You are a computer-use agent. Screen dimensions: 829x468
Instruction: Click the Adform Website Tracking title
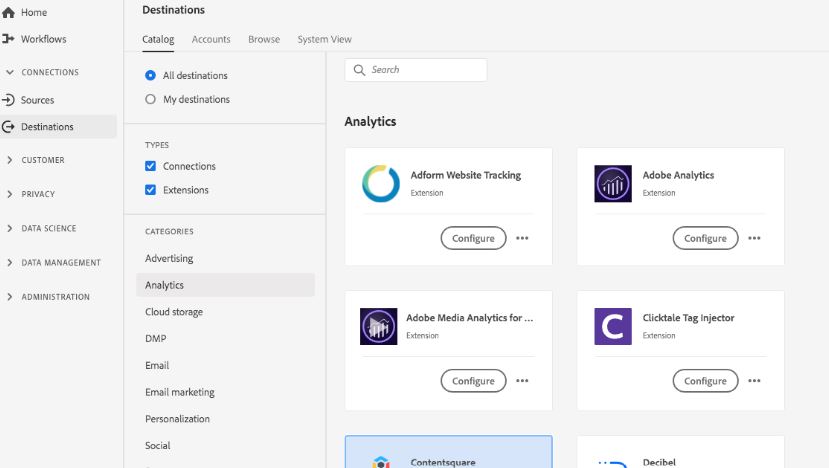[x=466, y=175]
